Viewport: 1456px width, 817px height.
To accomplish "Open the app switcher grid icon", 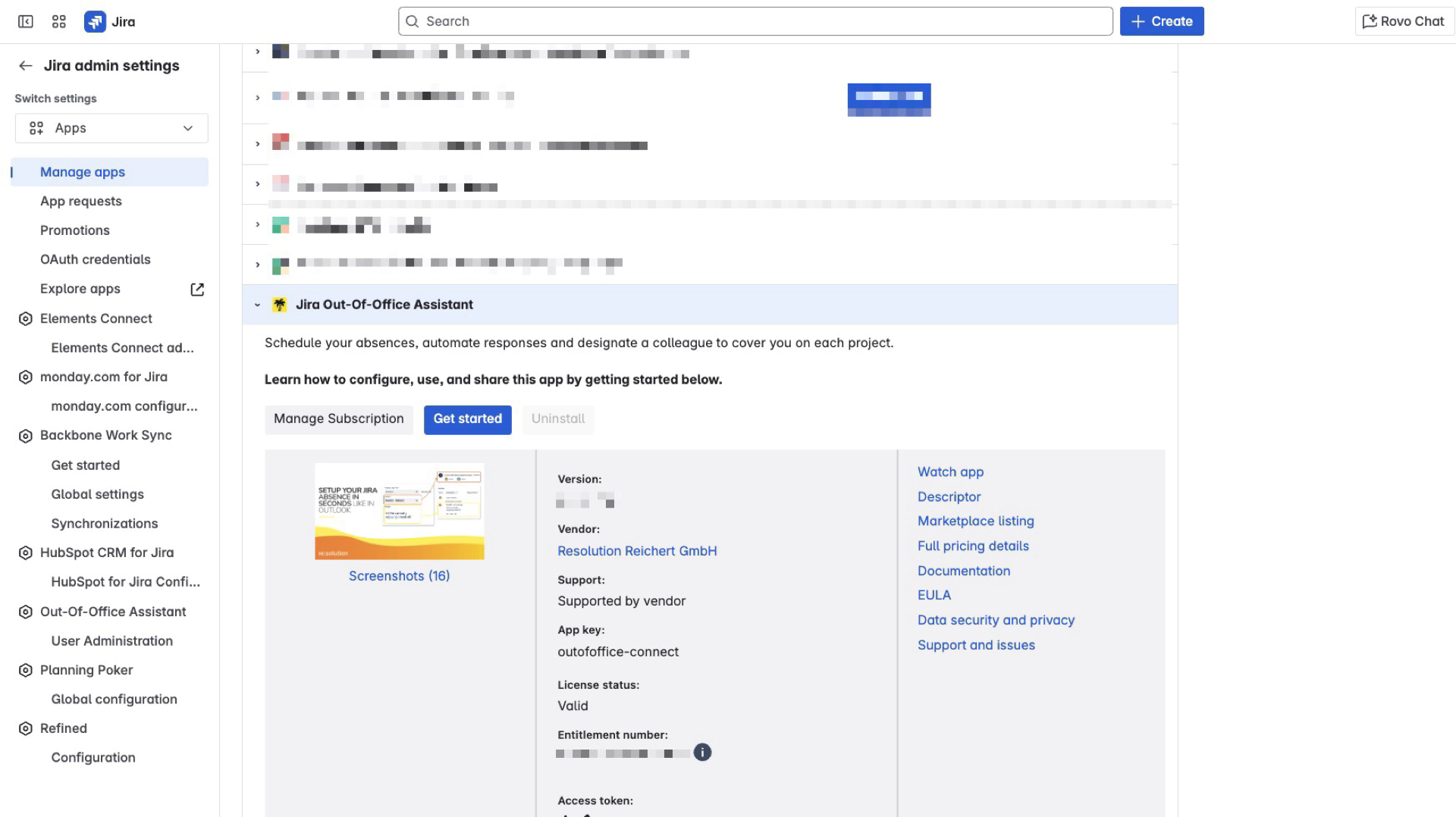I will pos(59,21).
